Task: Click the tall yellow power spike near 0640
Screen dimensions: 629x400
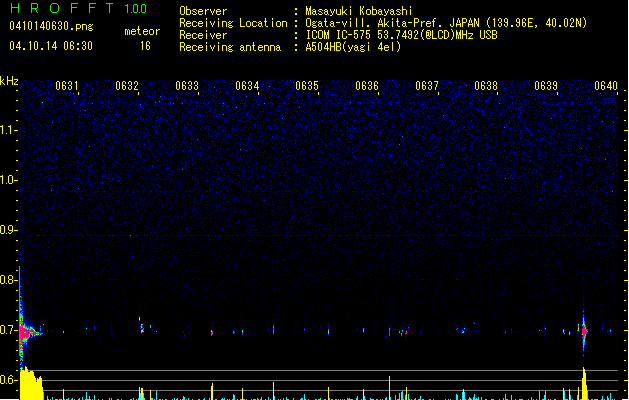Action: click(x=584, y=384)
